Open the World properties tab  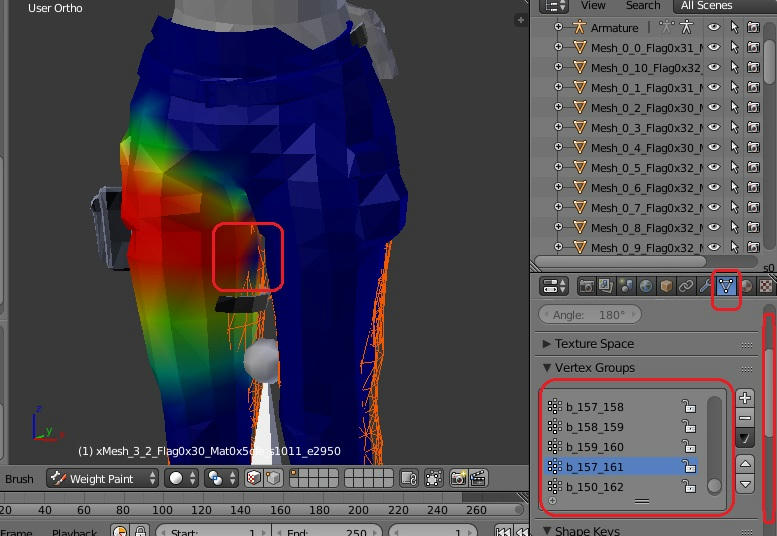646,286
